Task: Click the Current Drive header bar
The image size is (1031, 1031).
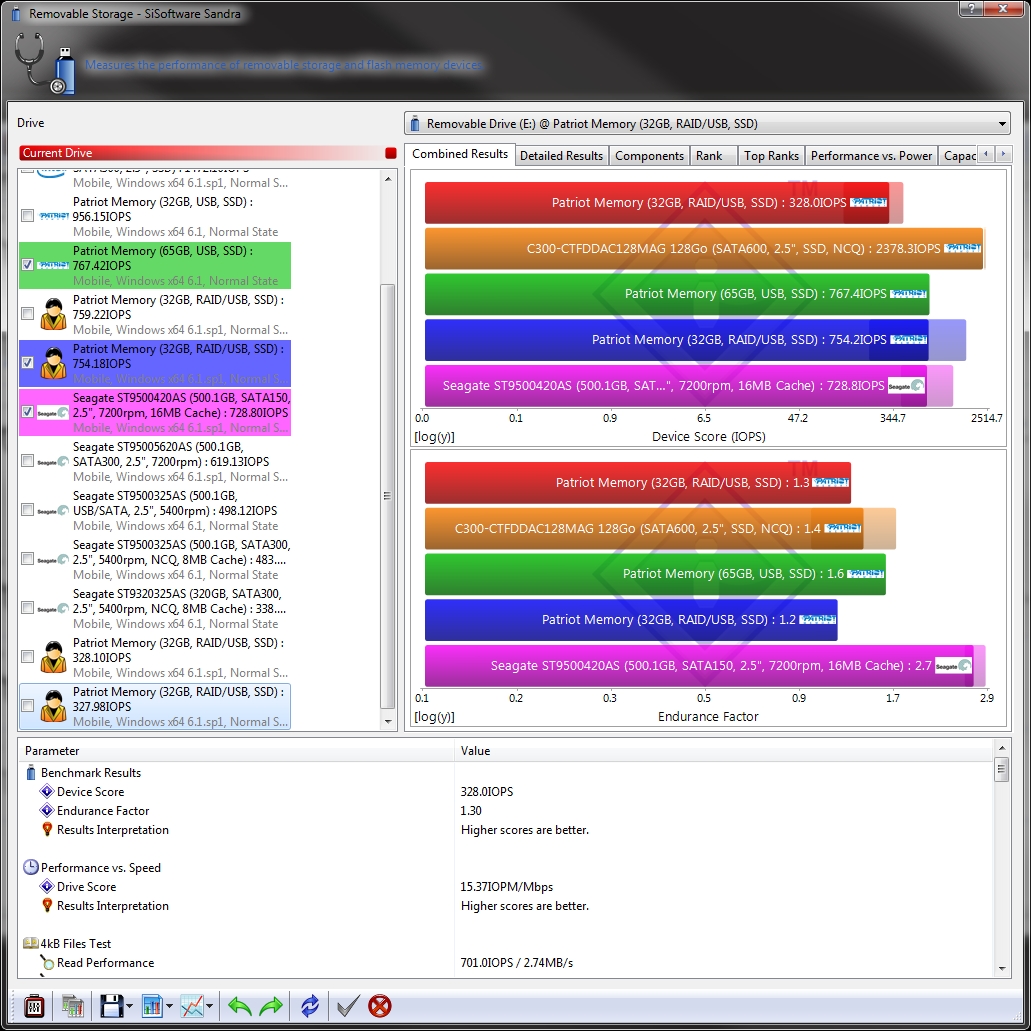Action: (208, 153)
